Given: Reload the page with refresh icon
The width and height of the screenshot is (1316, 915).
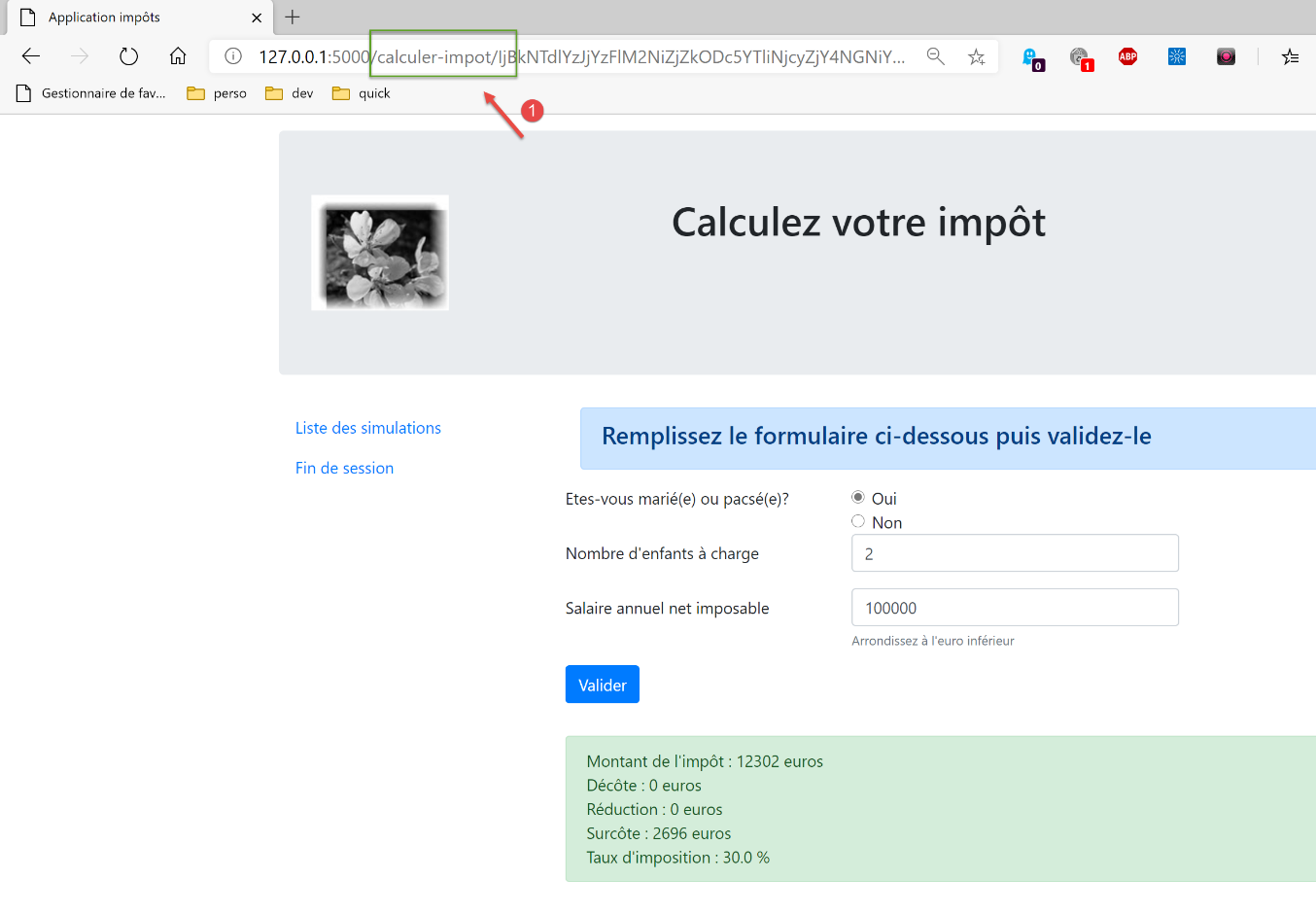Looking at the screenshot, I should (128, 56).
